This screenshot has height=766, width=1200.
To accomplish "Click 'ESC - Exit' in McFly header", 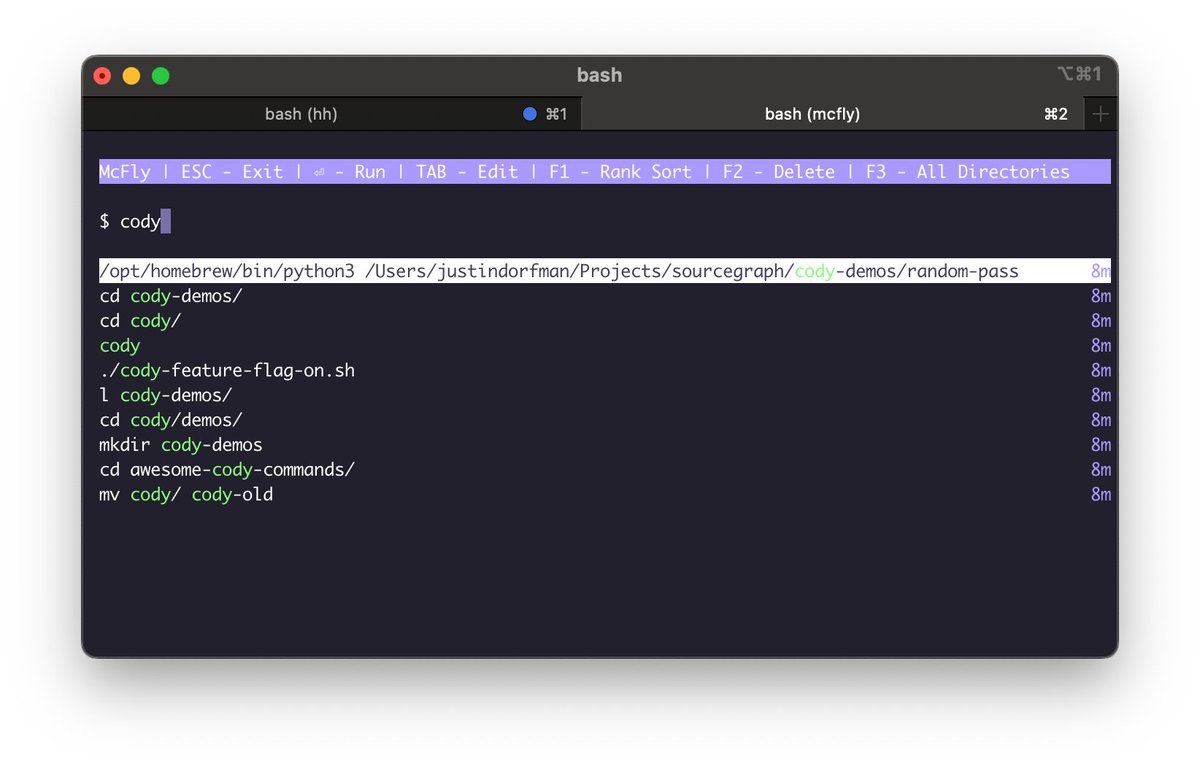I will click(232, 172).
